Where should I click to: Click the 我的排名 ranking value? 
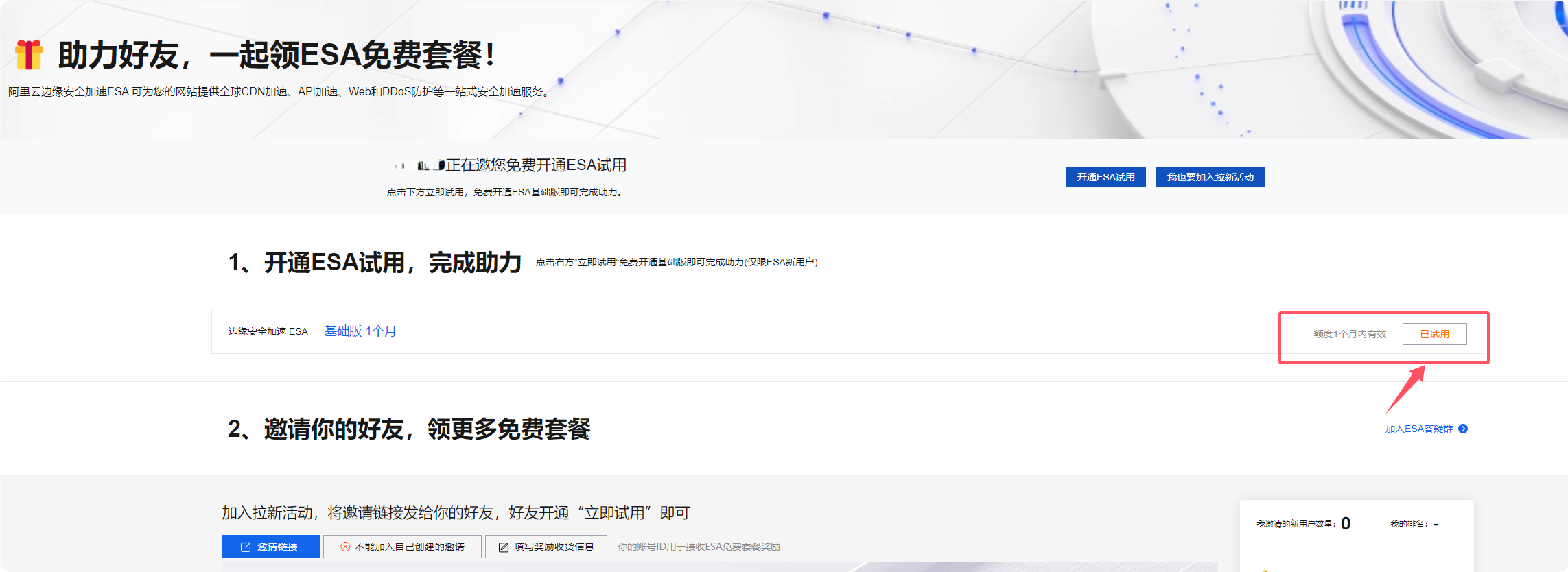pos(1436,524)
